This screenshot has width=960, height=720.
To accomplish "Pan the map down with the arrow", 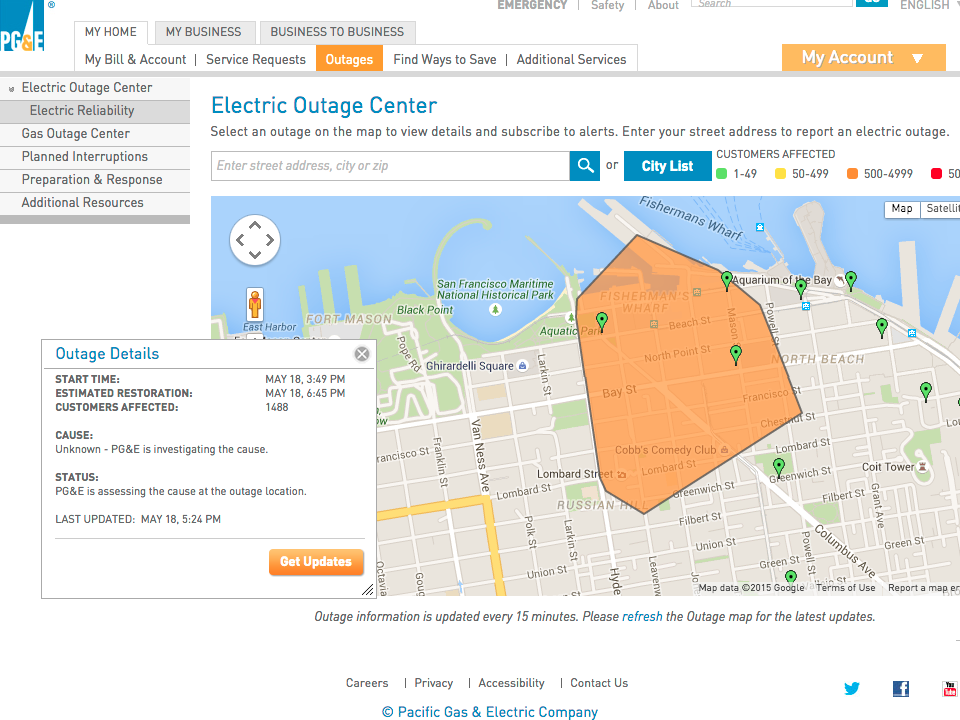I will [x=255, y=254].
